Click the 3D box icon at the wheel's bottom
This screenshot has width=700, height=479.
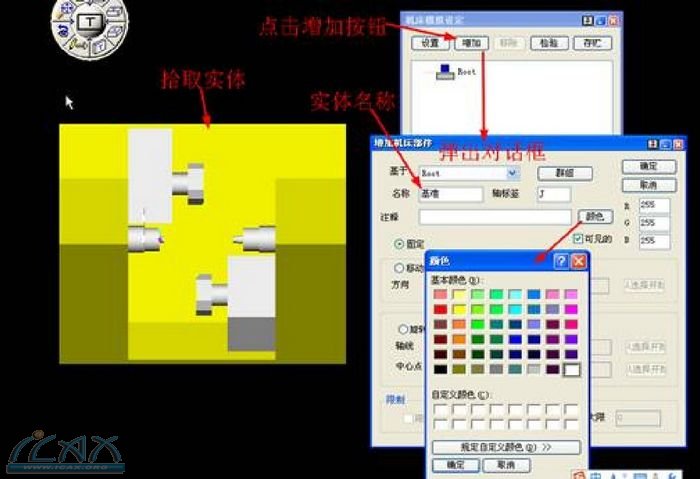(x=100, y=46)
